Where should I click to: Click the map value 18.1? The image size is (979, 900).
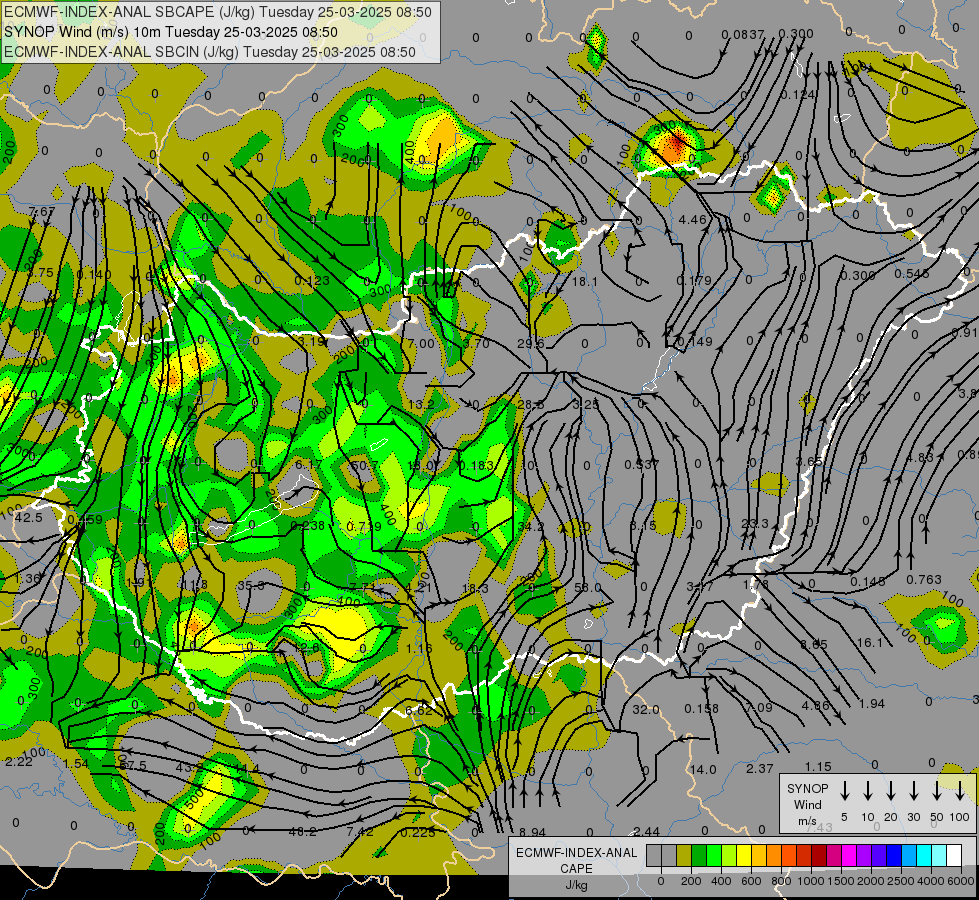coord(585,282)
